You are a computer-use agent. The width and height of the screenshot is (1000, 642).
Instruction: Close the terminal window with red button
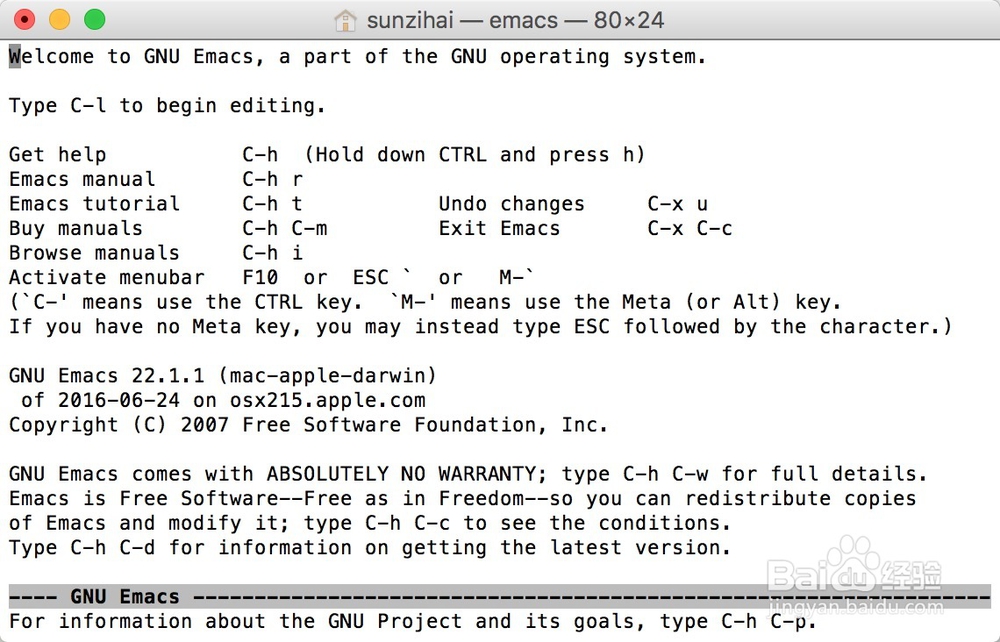click(x=24, y=20)
